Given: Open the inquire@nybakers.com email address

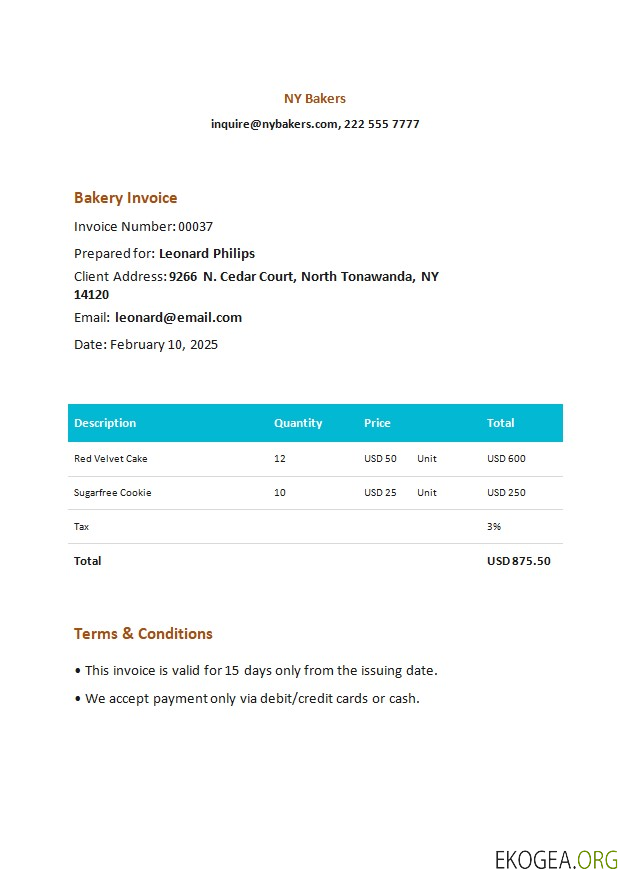Looking at the screenshot, I should pyautogui.click(x=274, y=124).
